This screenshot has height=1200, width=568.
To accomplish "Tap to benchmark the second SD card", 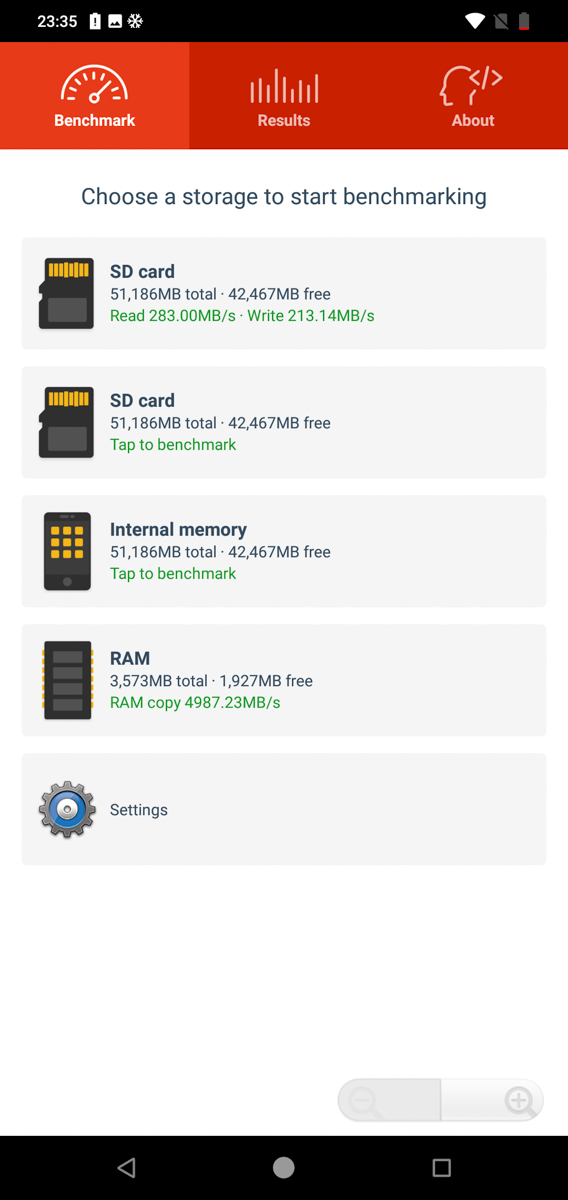I will click(173, 445).
